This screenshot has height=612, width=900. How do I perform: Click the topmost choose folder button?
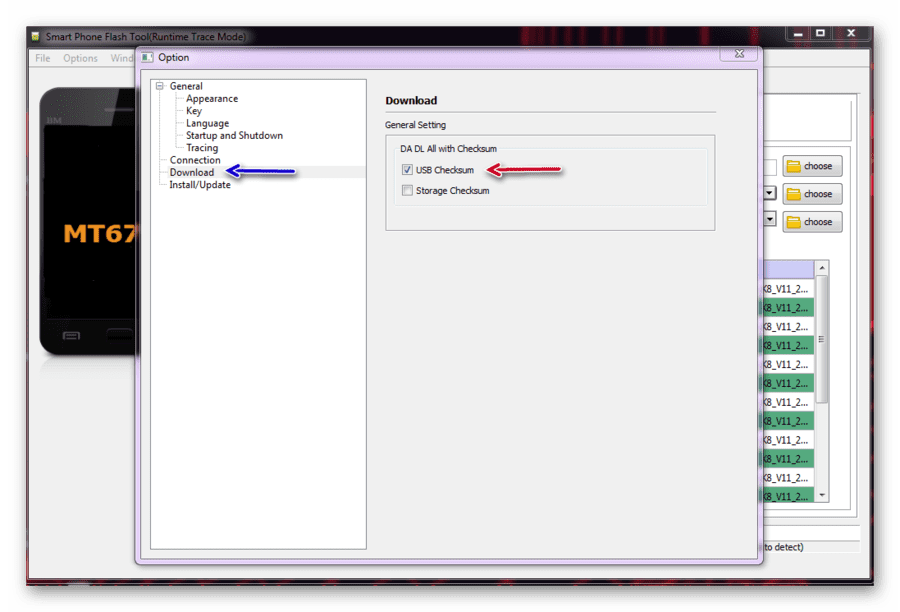[x=812, y=166]
